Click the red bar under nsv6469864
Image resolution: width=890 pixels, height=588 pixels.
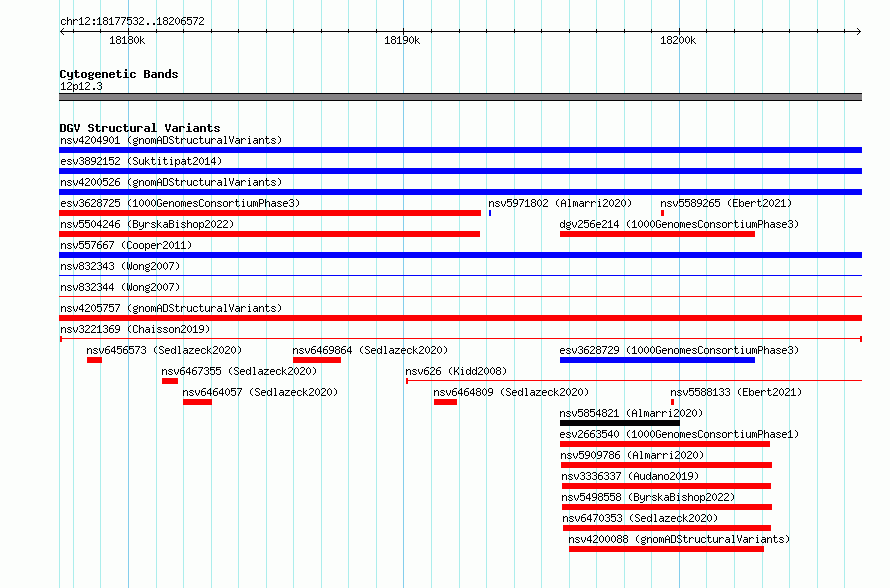coord(317,360)
